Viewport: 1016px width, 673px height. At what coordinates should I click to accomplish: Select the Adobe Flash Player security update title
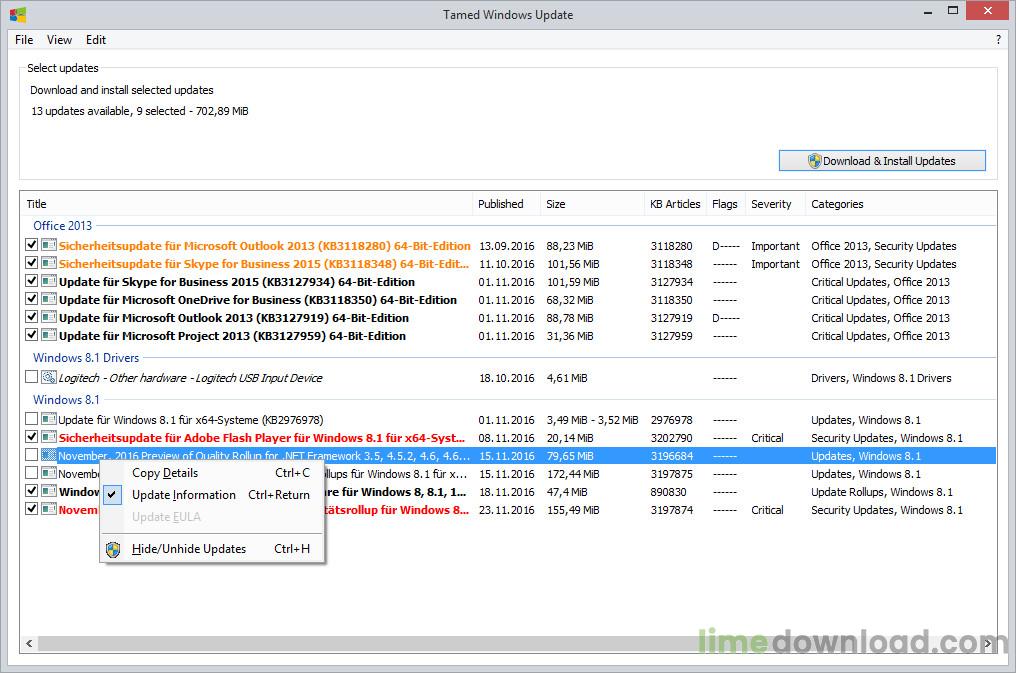coord(262,438)
